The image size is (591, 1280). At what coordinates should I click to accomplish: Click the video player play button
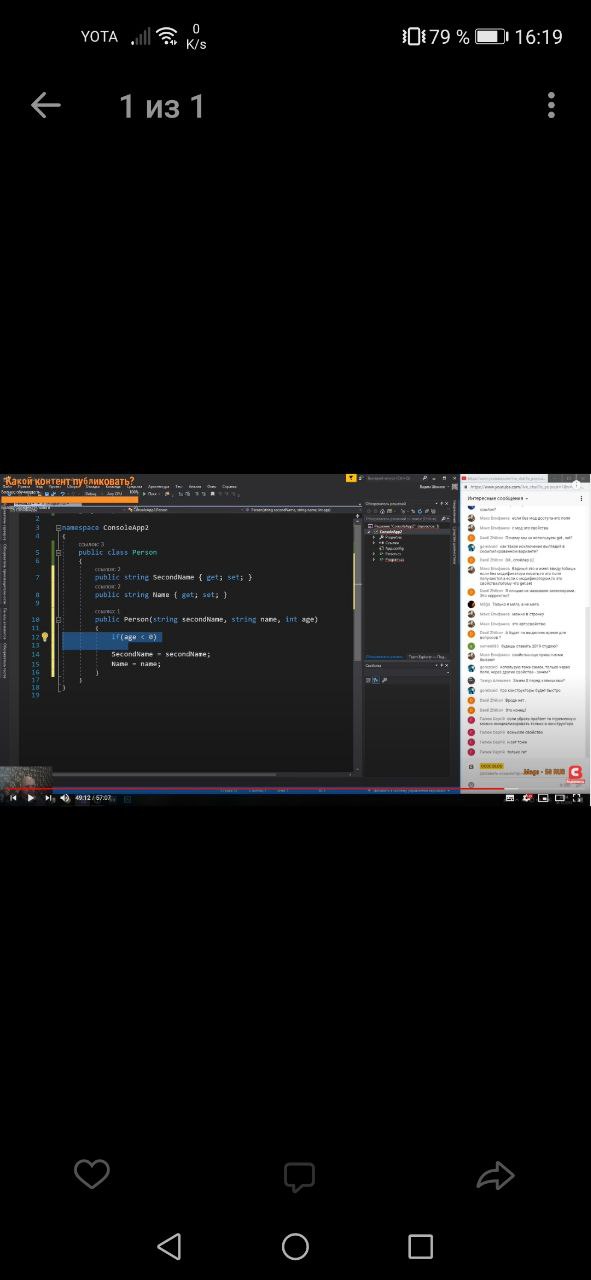[30, 798]
